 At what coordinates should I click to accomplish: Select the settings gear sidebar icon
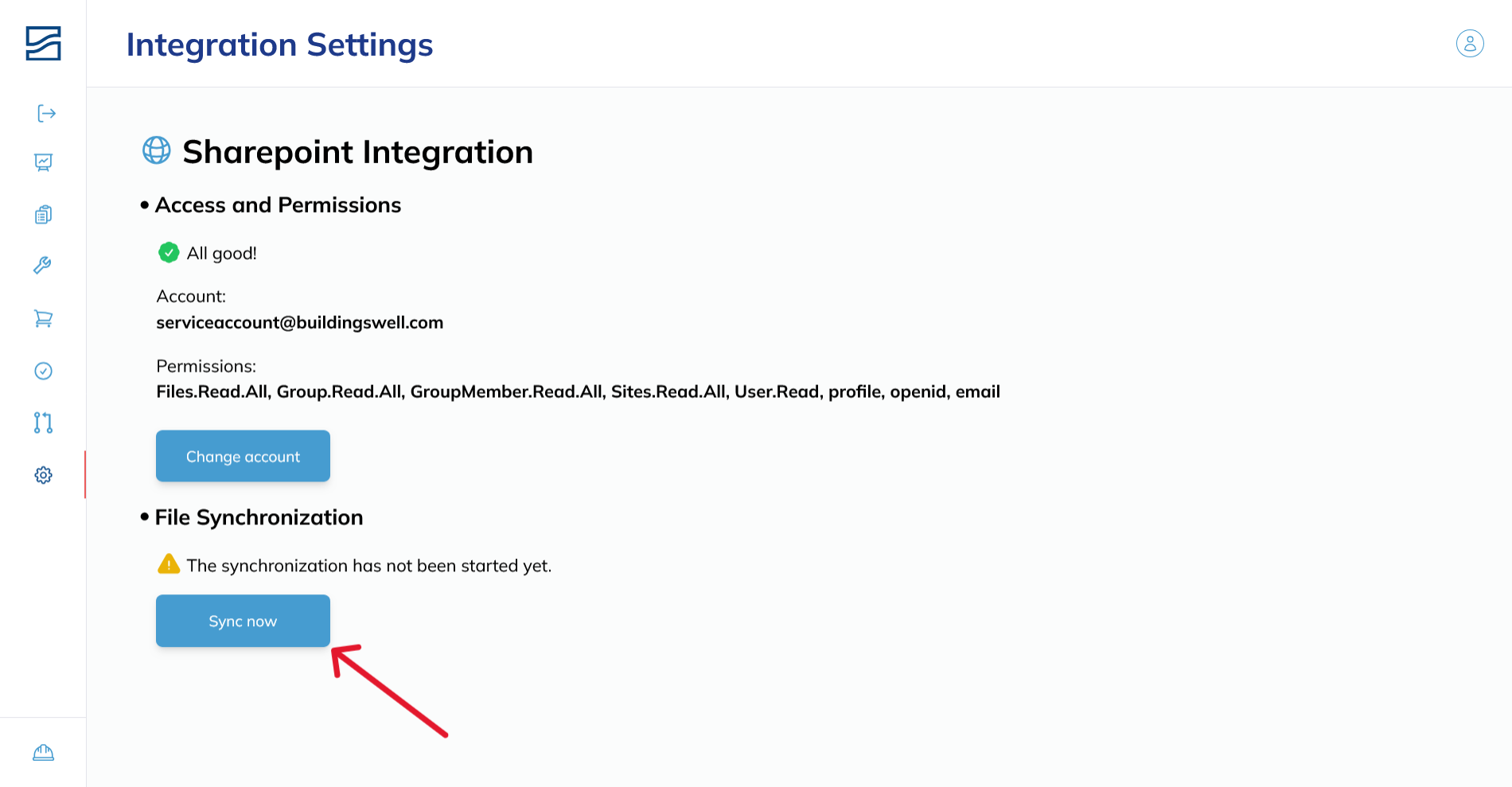[x=44, y=475]
